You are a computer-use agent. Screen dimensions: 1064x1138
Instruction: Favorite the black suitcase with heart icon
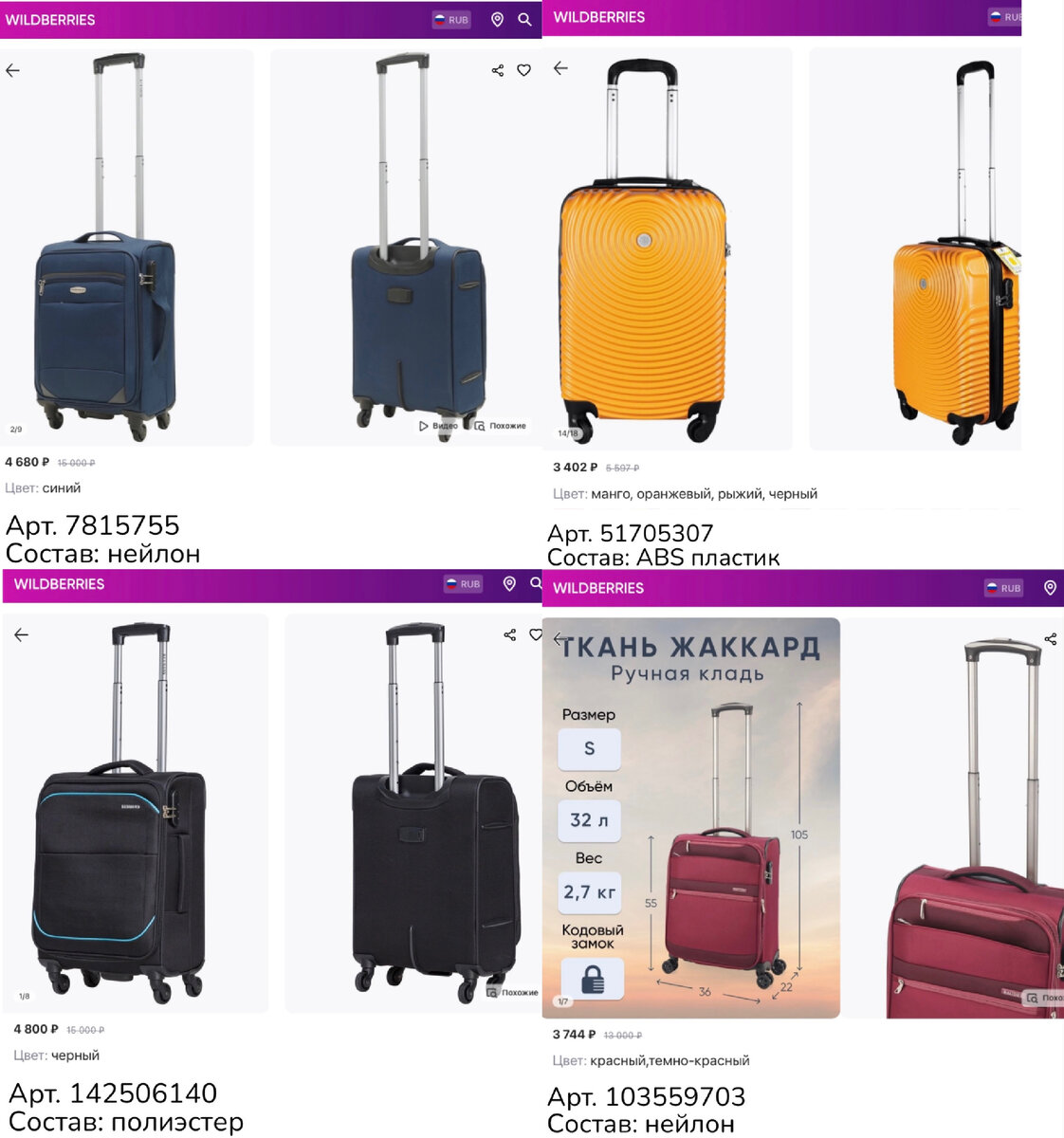point(536,634)
